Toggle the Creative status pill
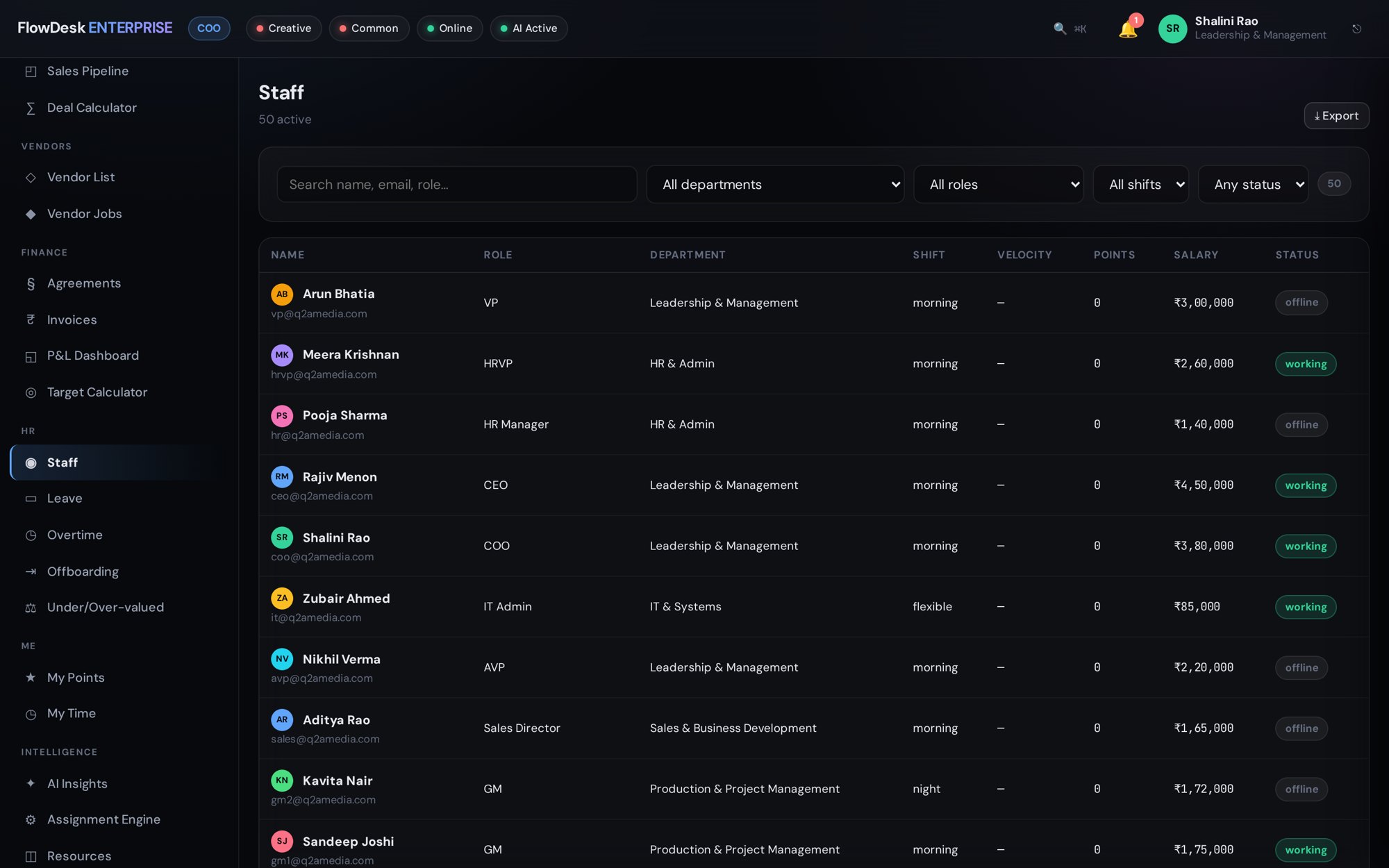This screenshot has height=868, width=1389. click(x=283, y=28)
